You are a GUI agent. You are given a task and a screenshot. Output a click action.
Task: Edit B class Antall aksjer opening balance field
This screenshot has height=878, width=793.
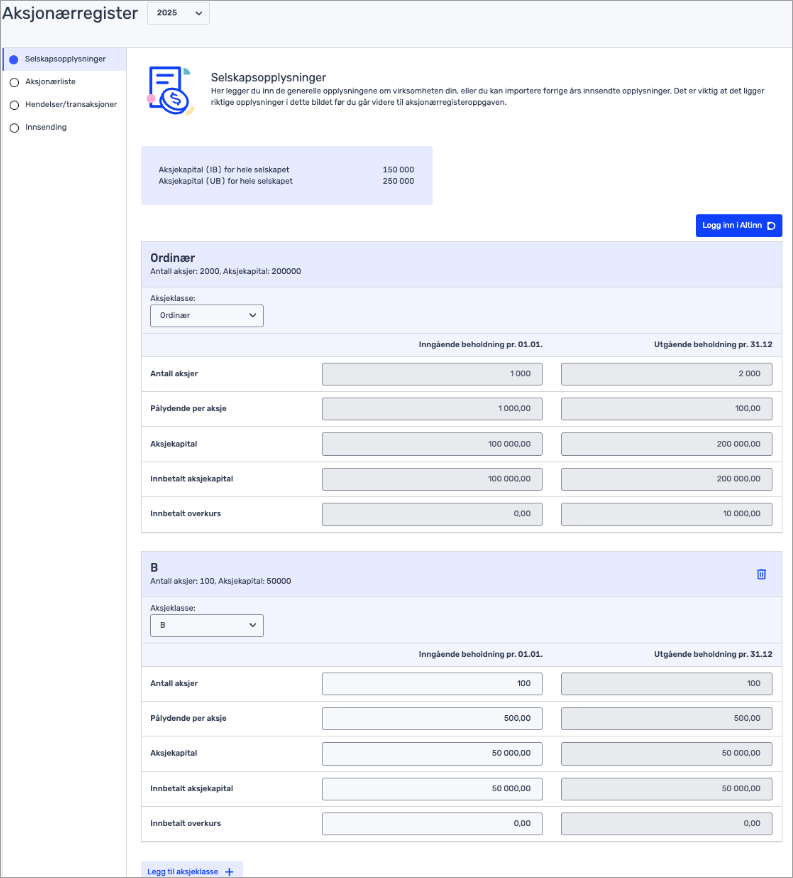click(432, 684)
